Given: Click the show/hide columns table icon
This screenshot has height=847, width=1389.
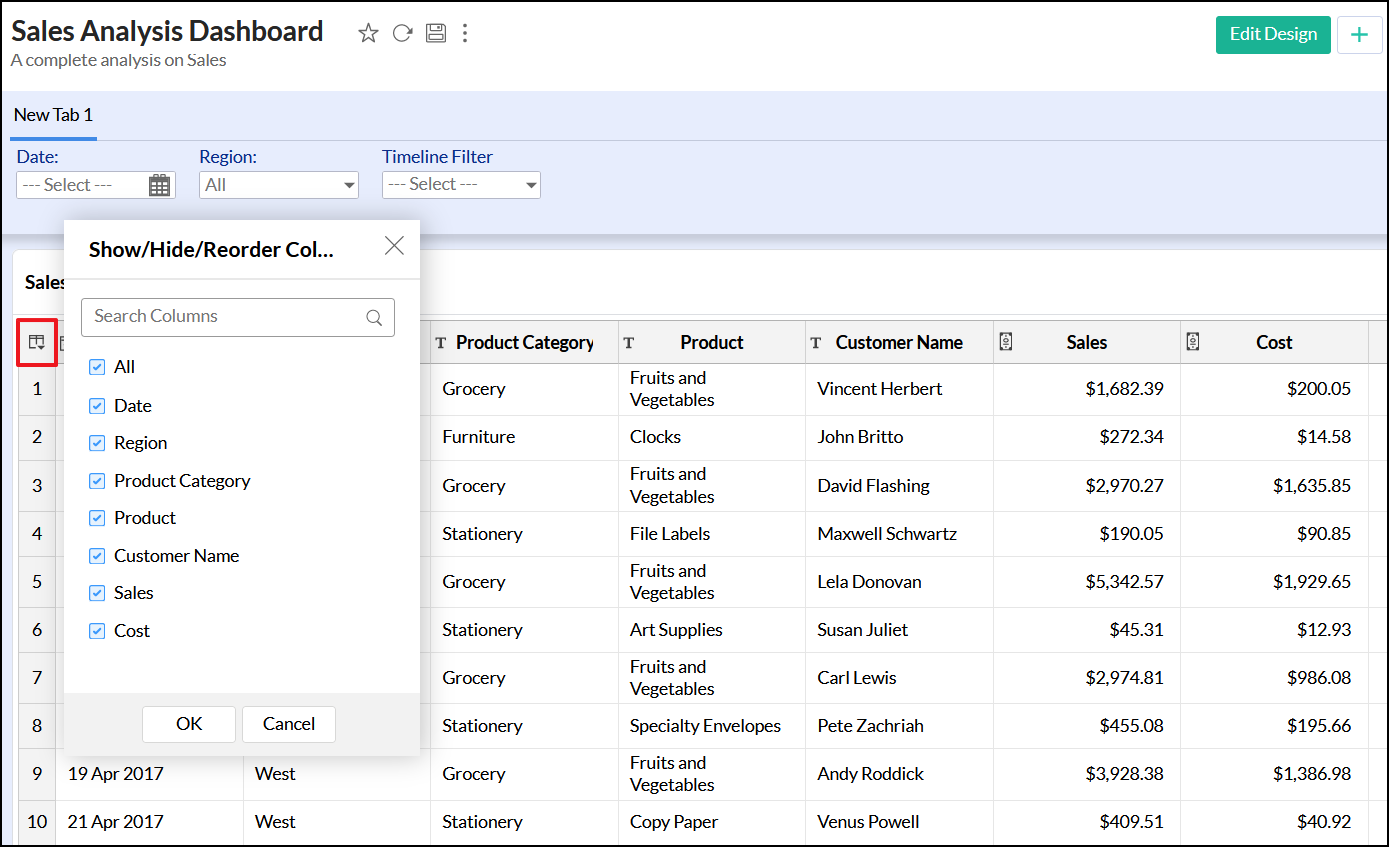Looking at the screenshot, I should (x=36, y=343).
